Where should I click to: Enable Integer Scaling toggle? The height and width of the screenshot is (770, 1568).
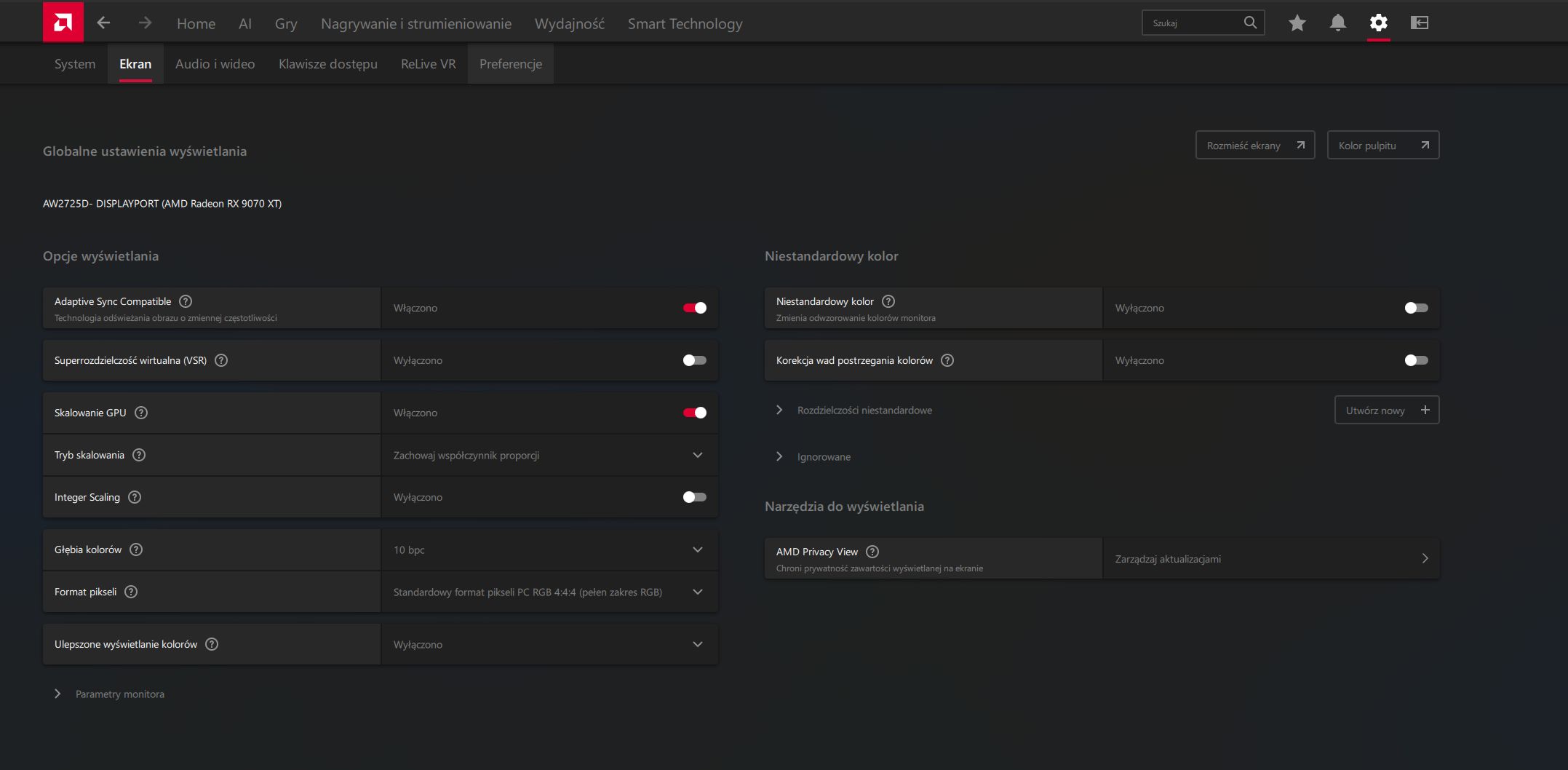694,497
